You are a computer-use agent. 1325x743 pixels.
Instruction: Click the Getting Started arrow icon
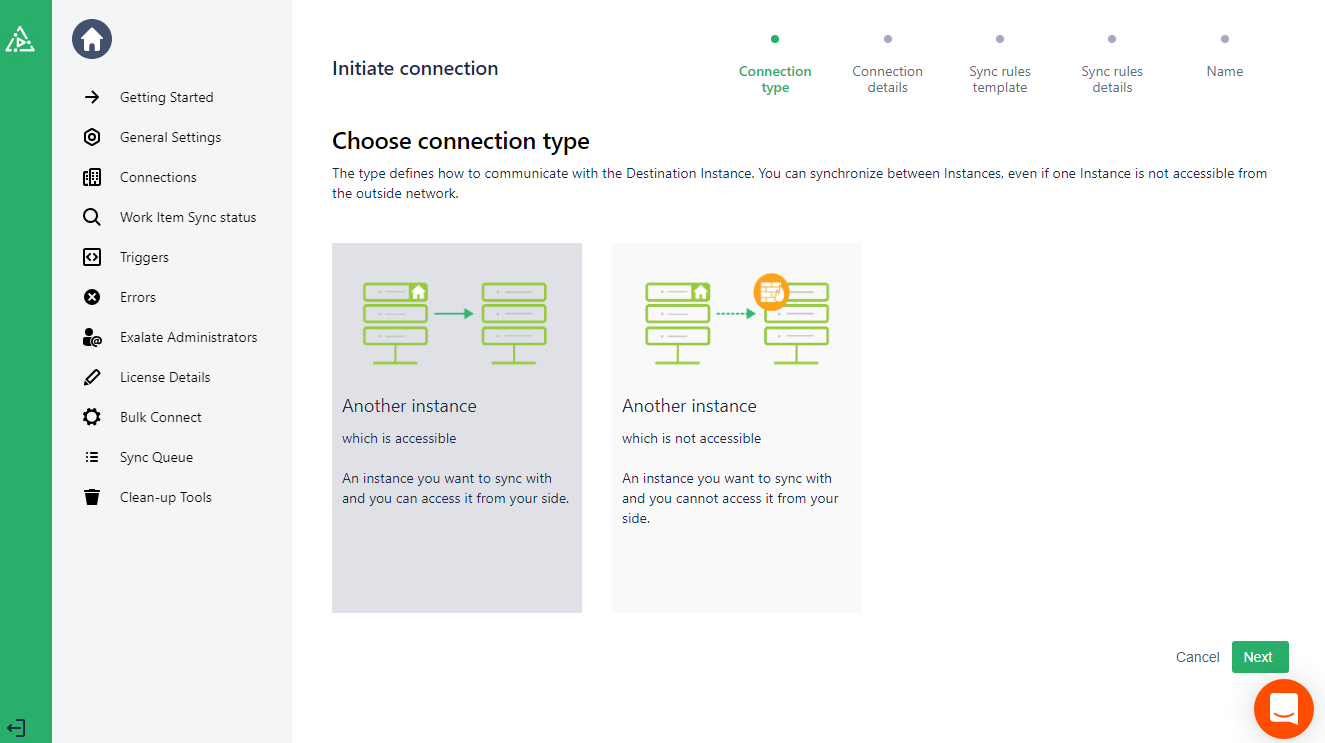(x=92, y=97)
